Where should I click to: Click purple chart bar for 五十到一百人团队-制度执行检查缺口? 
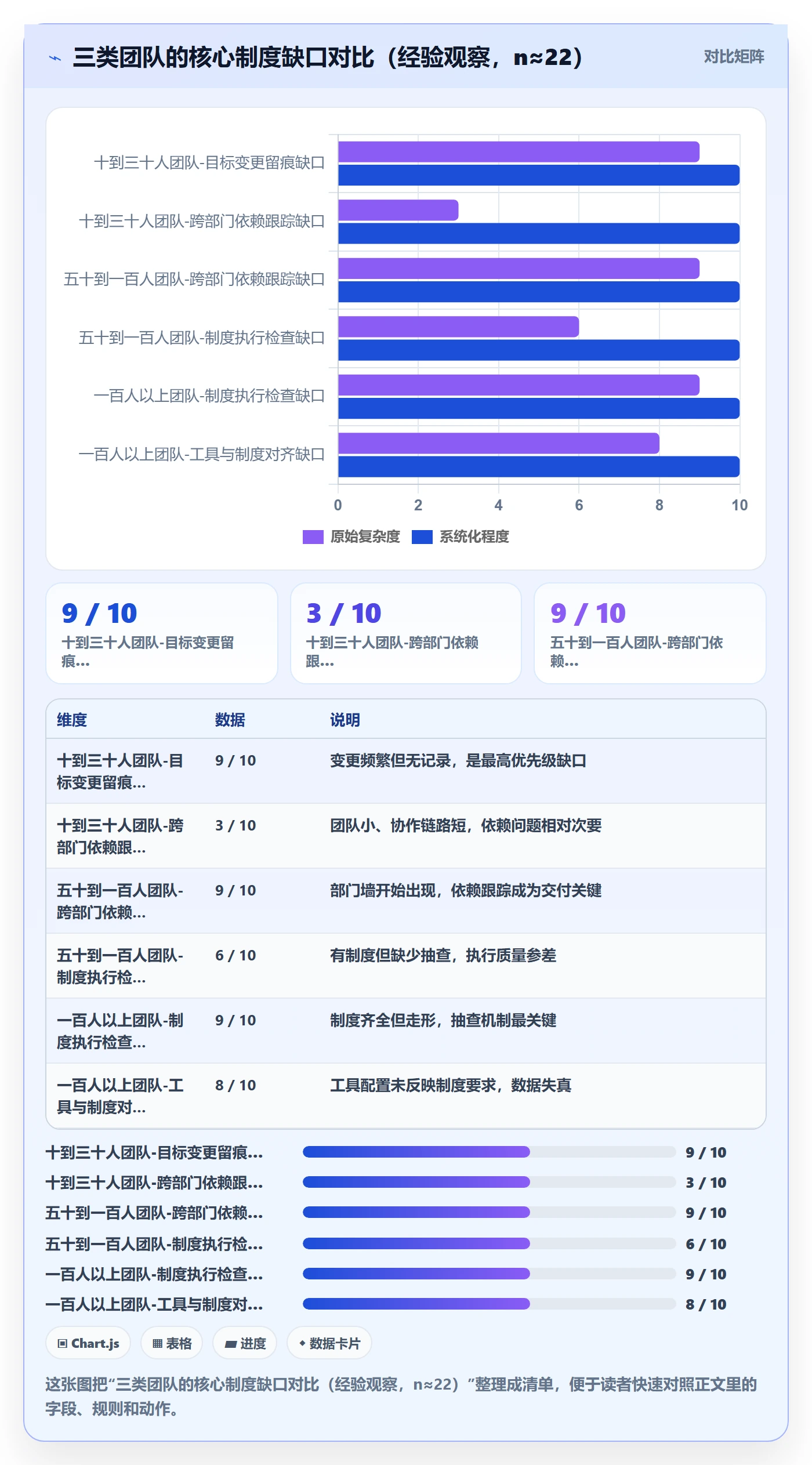(458, 327)
